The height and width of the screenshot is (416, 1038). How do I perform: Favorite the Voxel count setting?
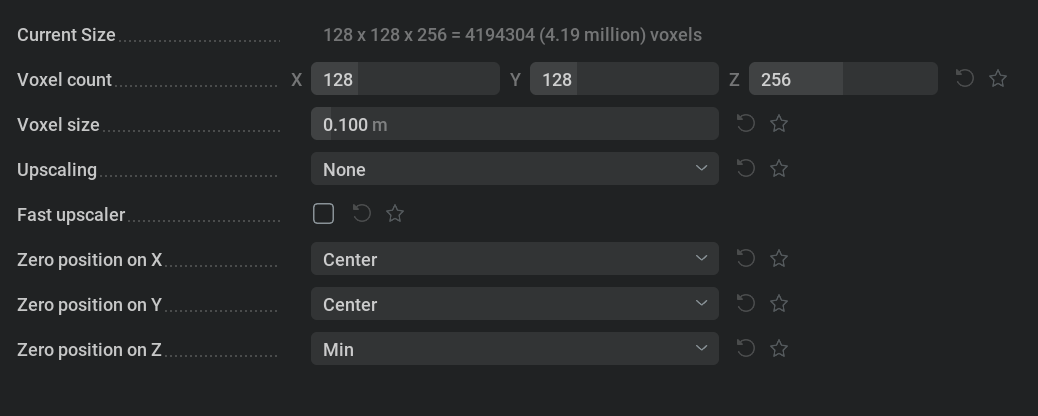point(998,78)
